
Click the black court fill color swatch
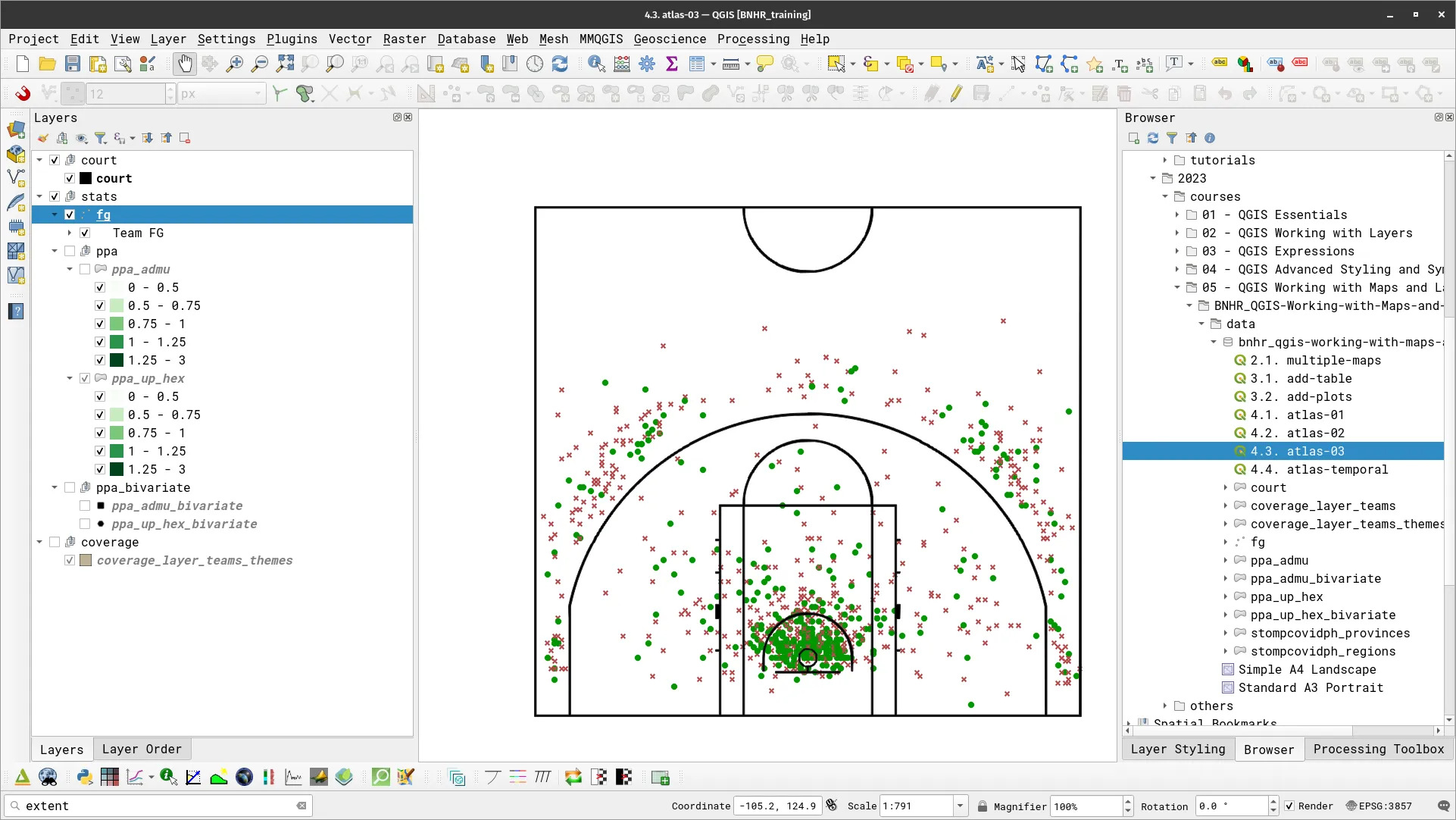click(86, 178)
